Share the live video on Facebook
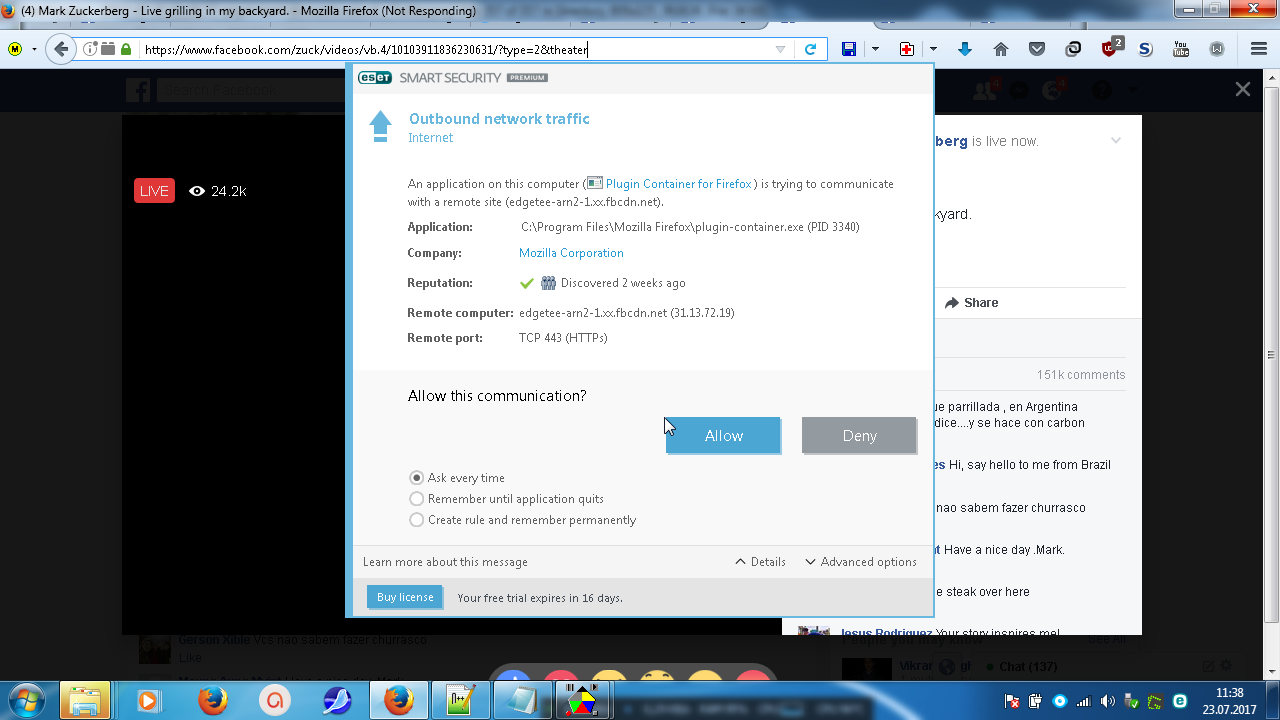 pos(972,303)
